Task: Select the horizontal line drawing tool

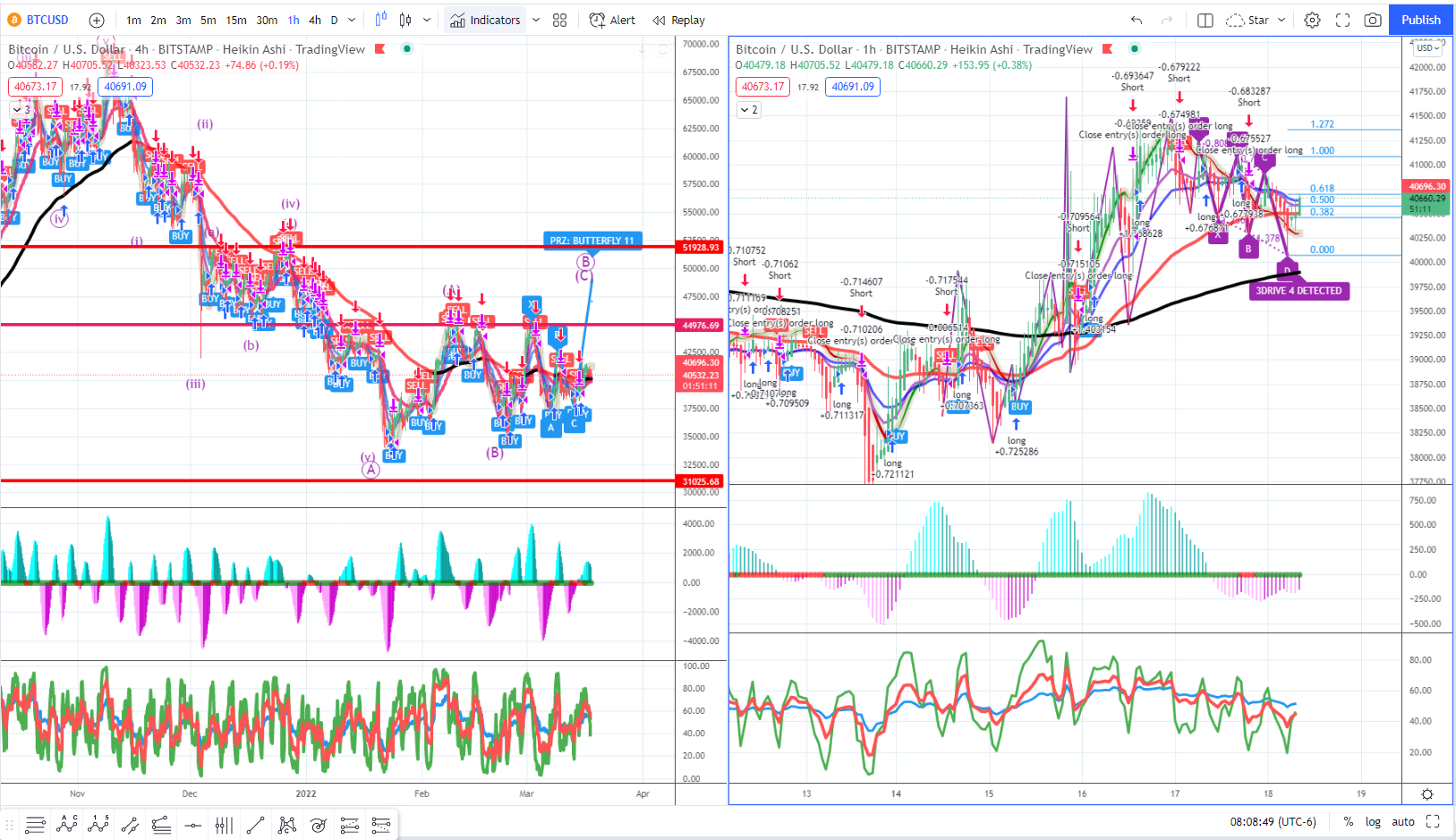Action: pos(192,825)
